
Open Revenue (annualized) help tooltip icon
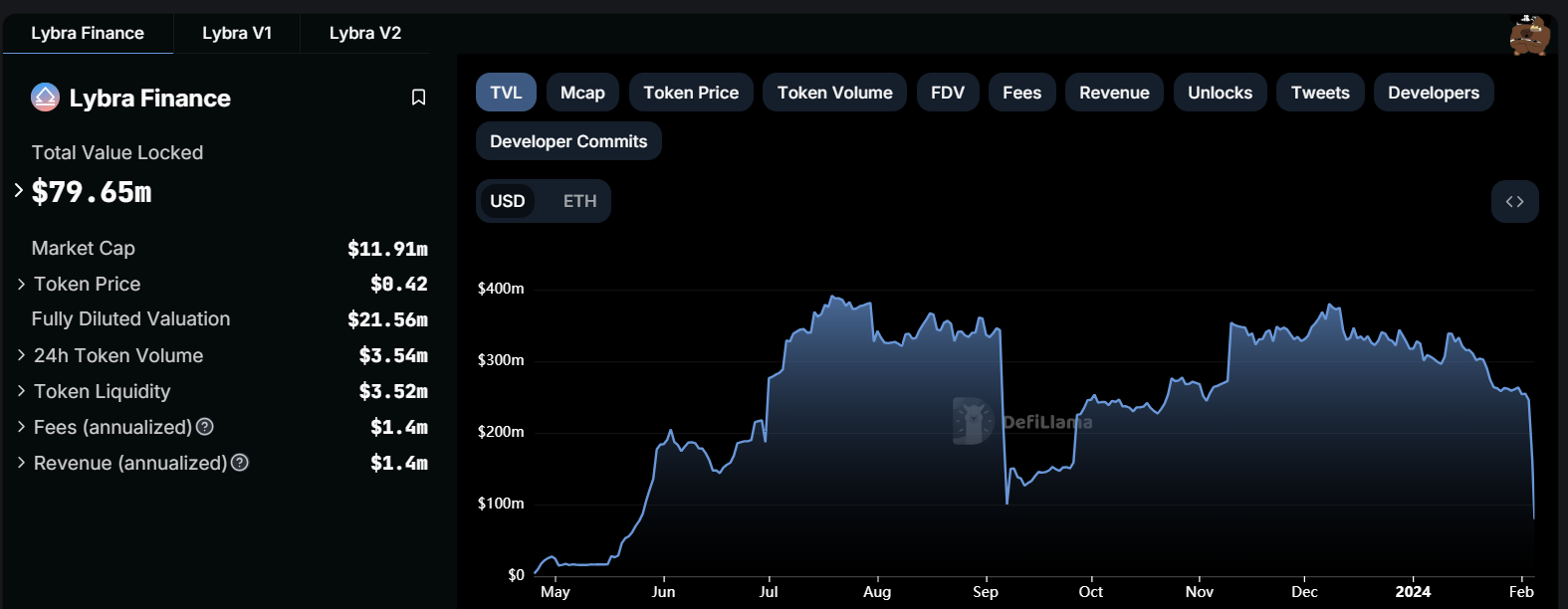(240, 463)
